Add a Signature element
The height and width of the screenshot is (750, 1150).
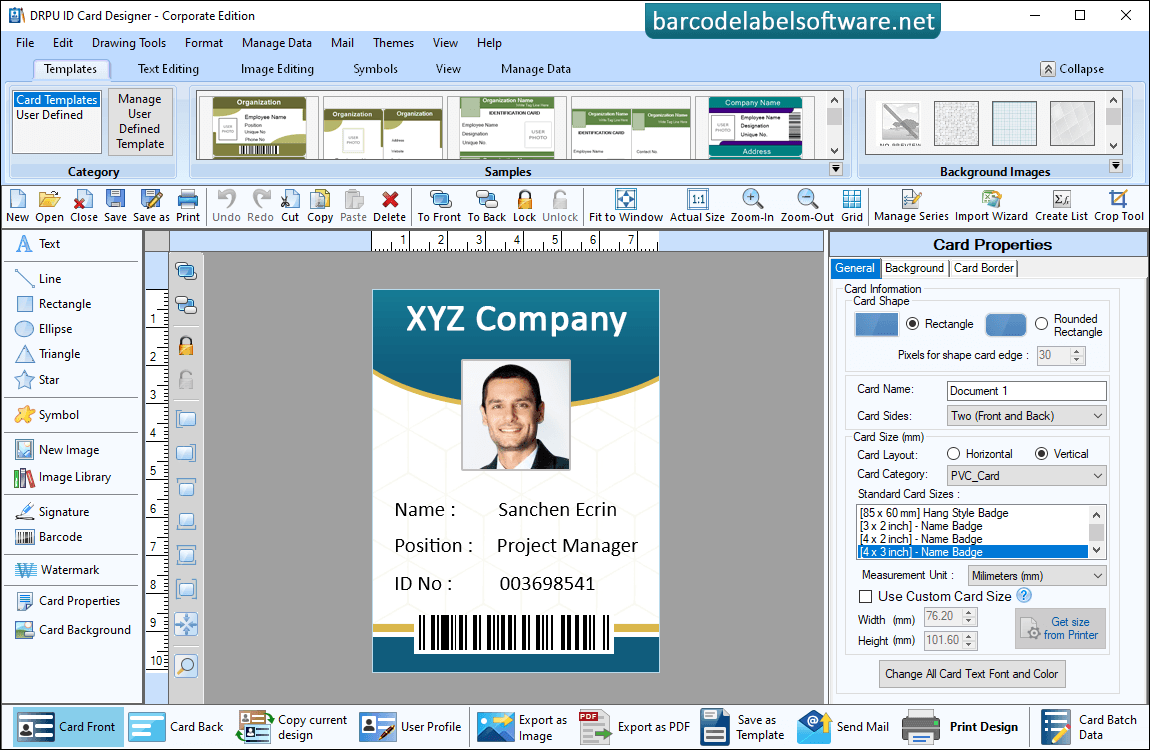pyautogui.click(x=52, y=512)
